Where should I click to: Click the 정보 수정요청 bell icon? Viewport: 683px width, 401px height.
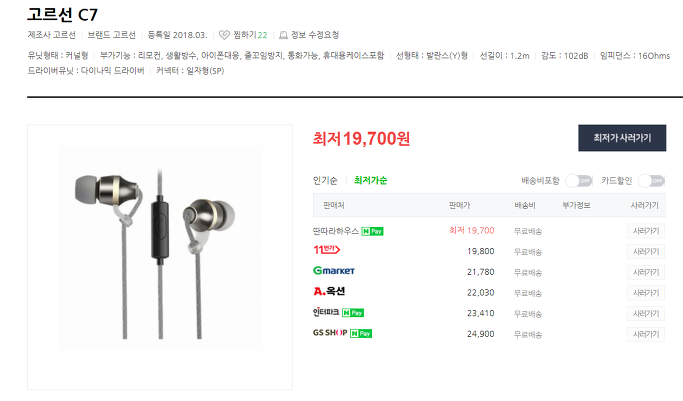[x=283, y=35]
